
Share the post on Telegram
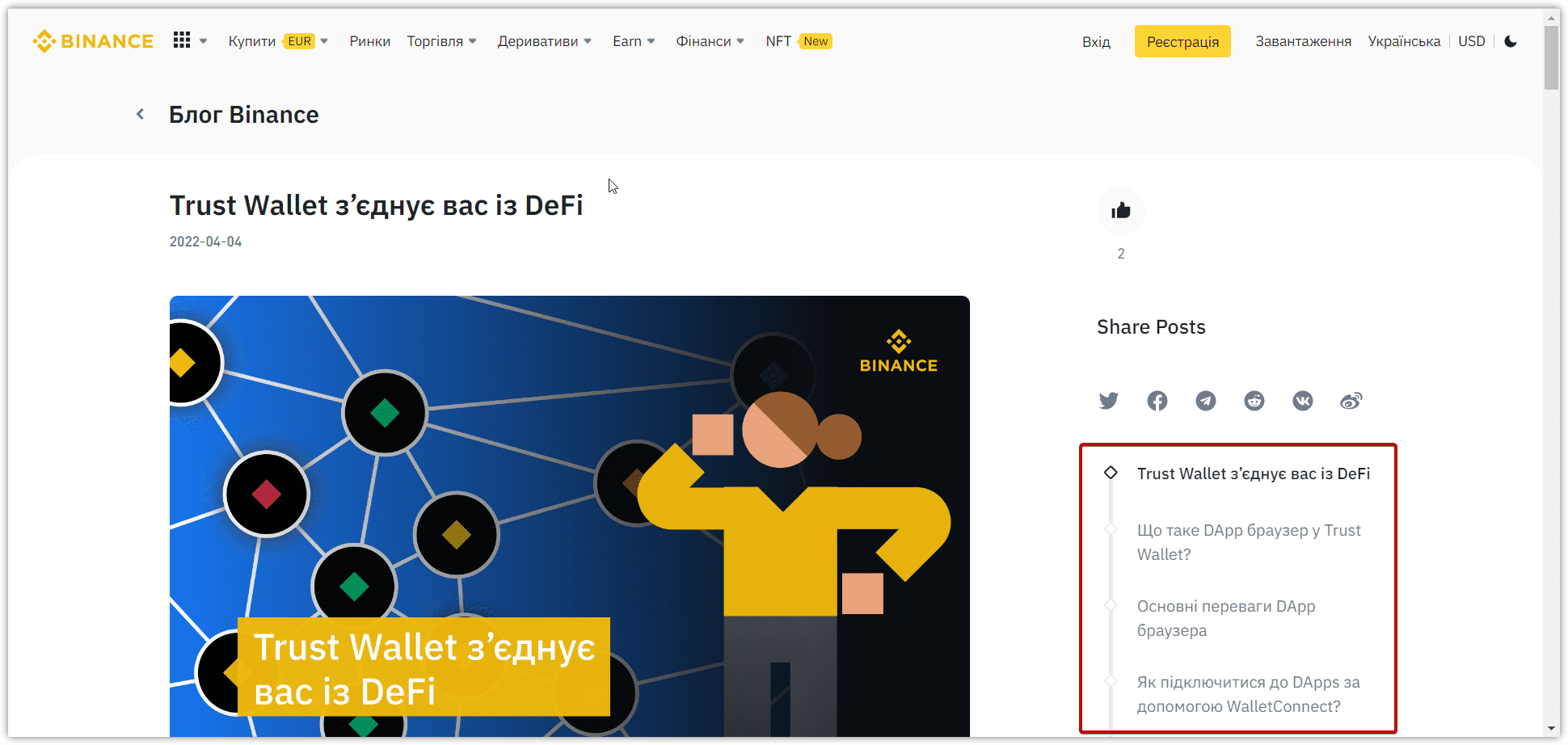coord(1206,401)
